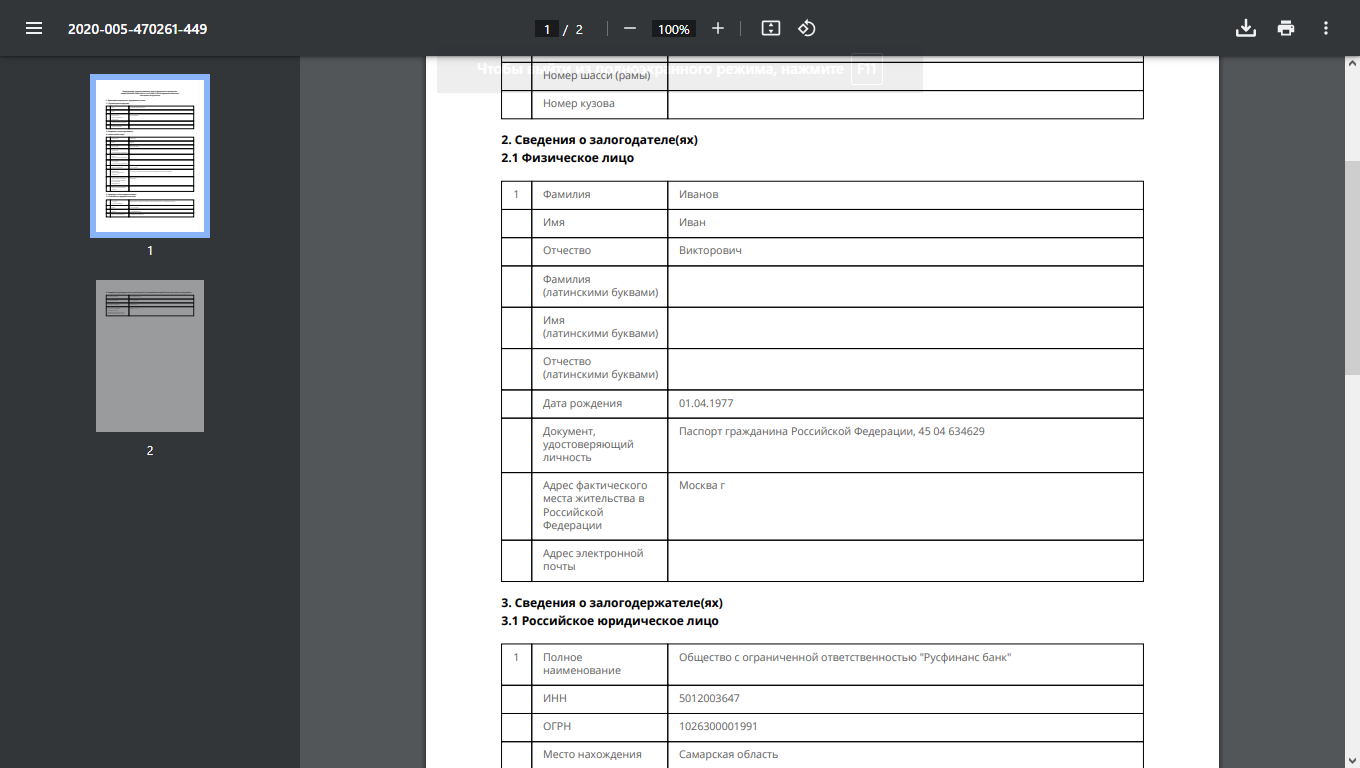
Task: Click the zoom in plus icon
Action: (717, 28)
